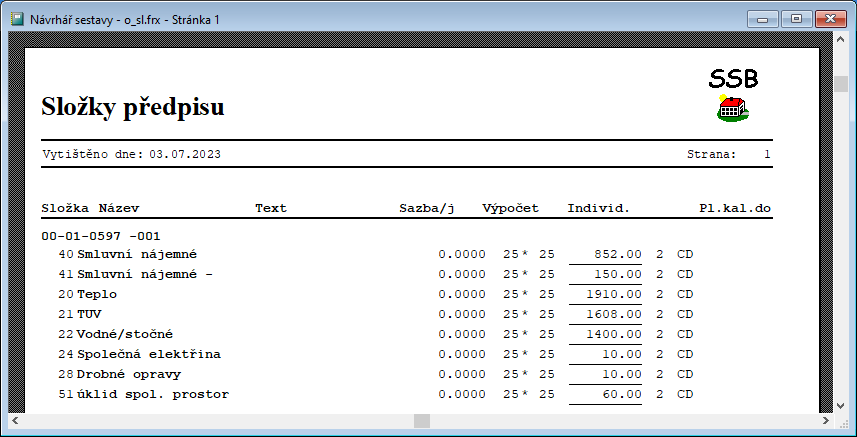Click the Sazba/j column header

[x=427, y=208]
